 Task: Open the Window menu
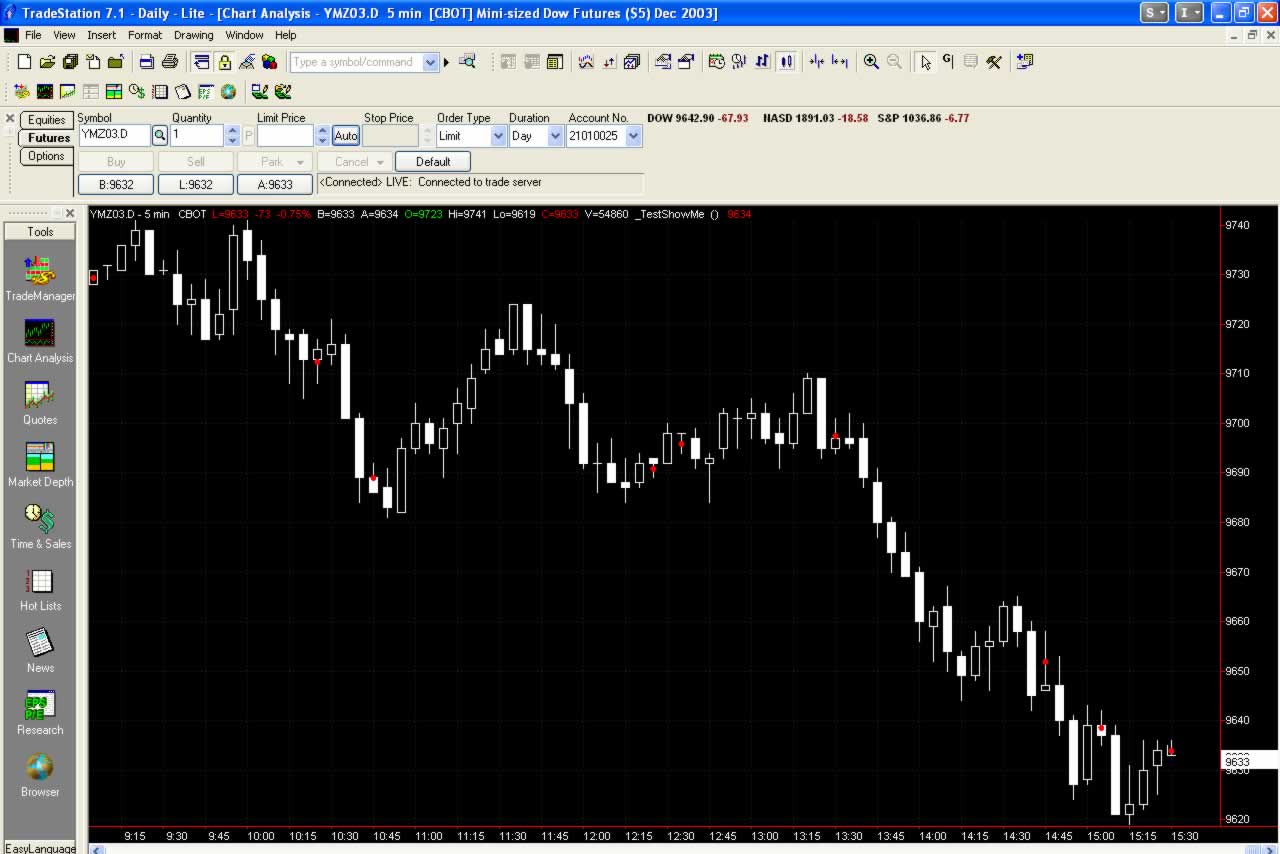(244, 35)
